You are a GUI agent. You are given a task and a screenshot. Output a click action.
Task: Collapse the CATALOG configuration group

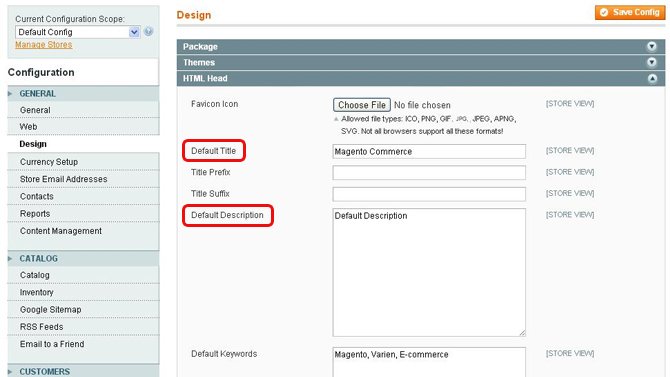[x=83, y=259]
